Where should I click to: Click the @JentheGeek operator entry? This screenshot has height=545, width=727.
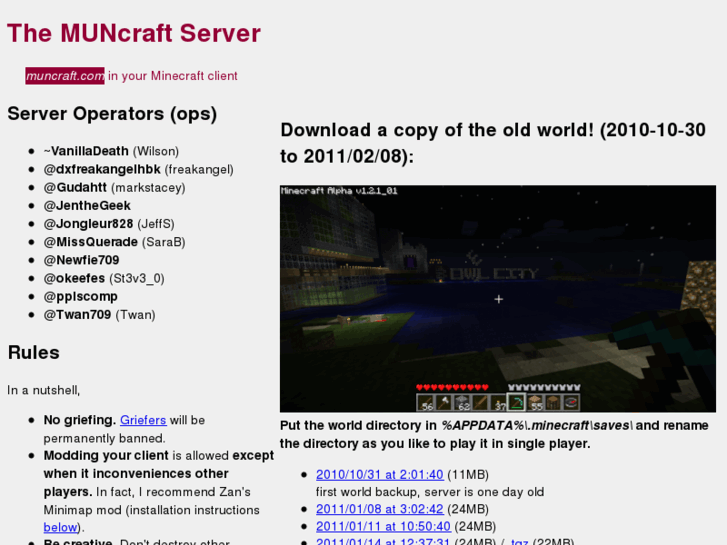(x=87, y=205)
